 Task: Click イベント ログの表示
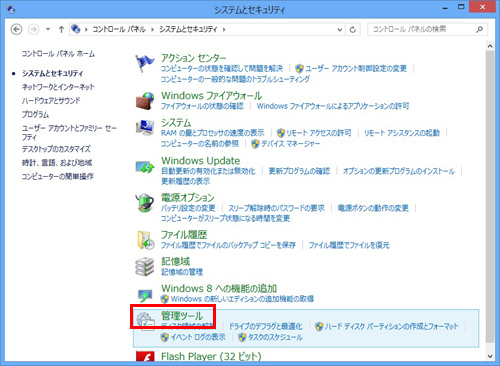[x=198, y=337]
